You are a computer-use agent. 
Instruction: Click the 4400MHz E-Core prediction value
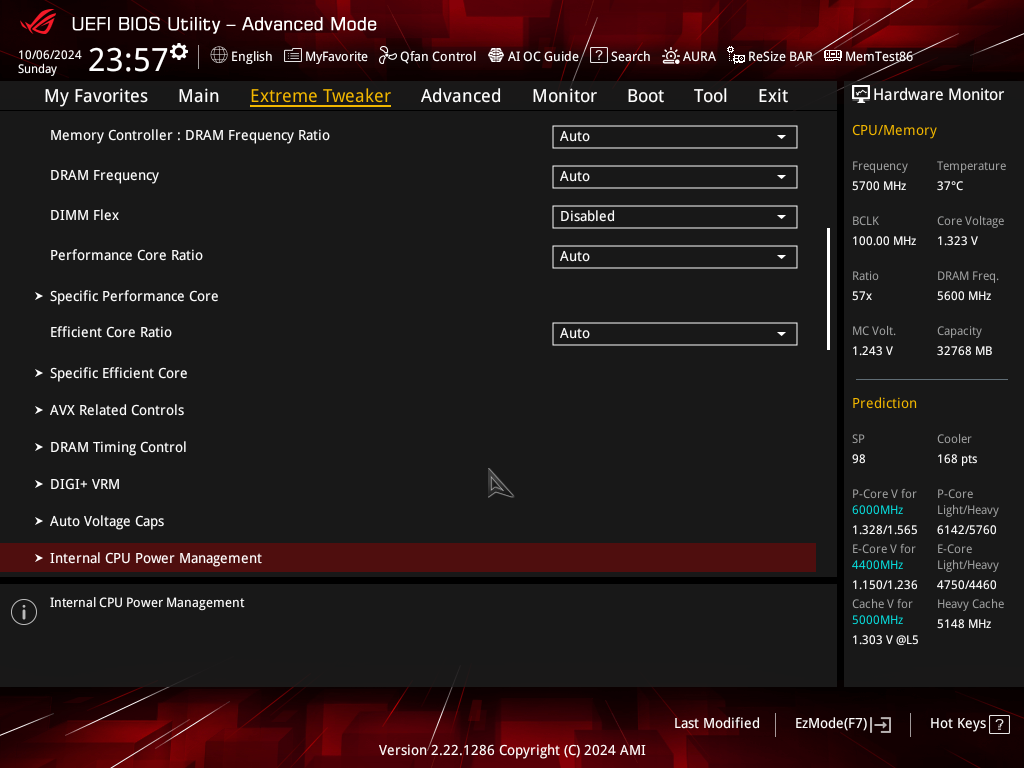tap(877, 565)
